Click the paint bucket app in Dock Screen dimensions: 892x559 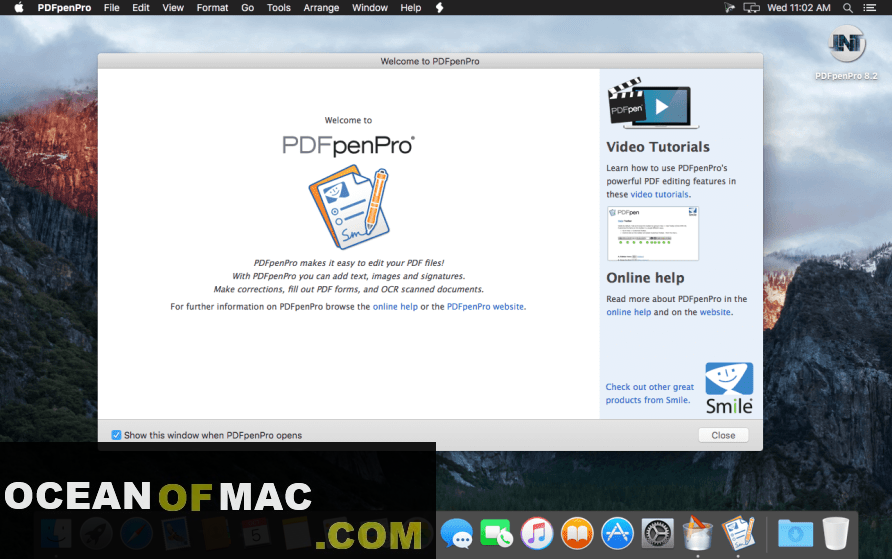click(x=698, y=533)
